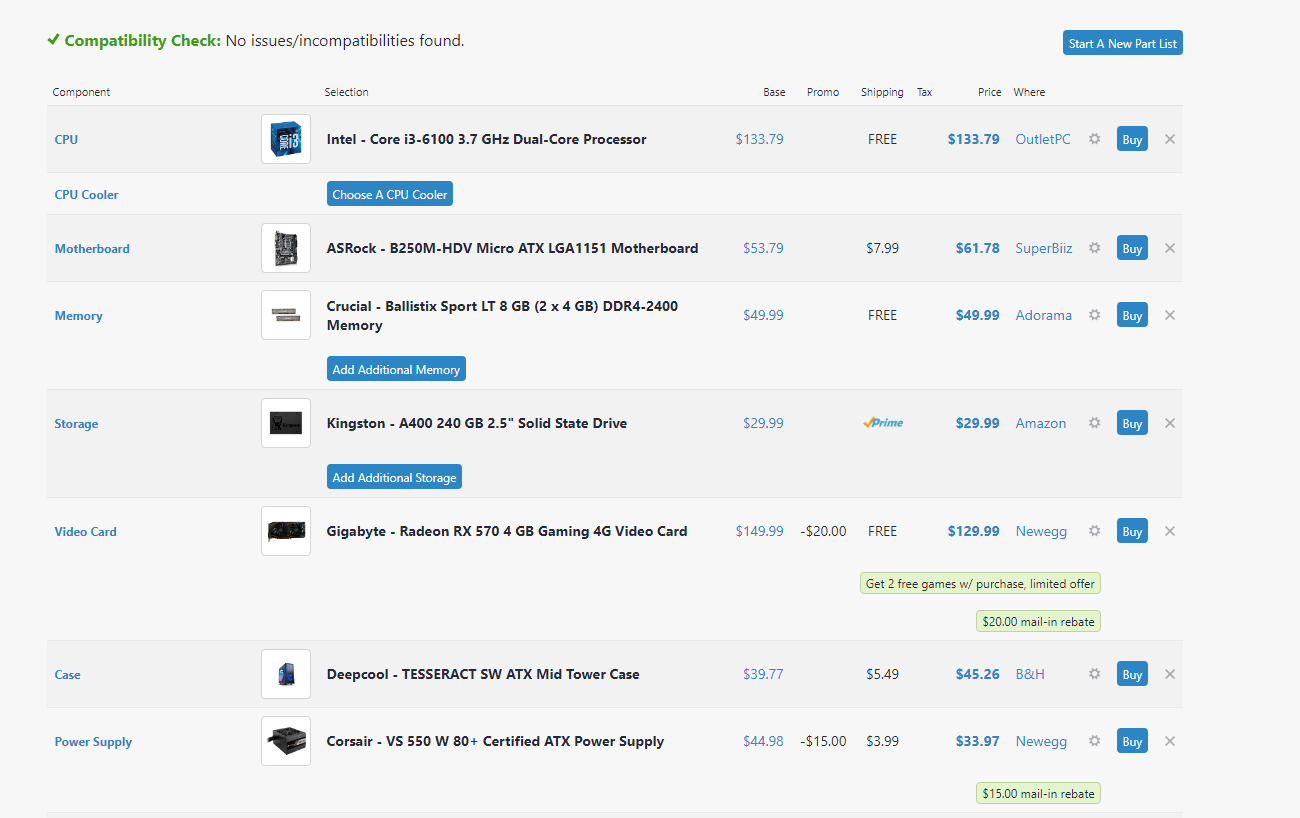The image size is (1300, 818).
Task: Open settings gear for the Video Card row
Action: (x=1094, y=531)
